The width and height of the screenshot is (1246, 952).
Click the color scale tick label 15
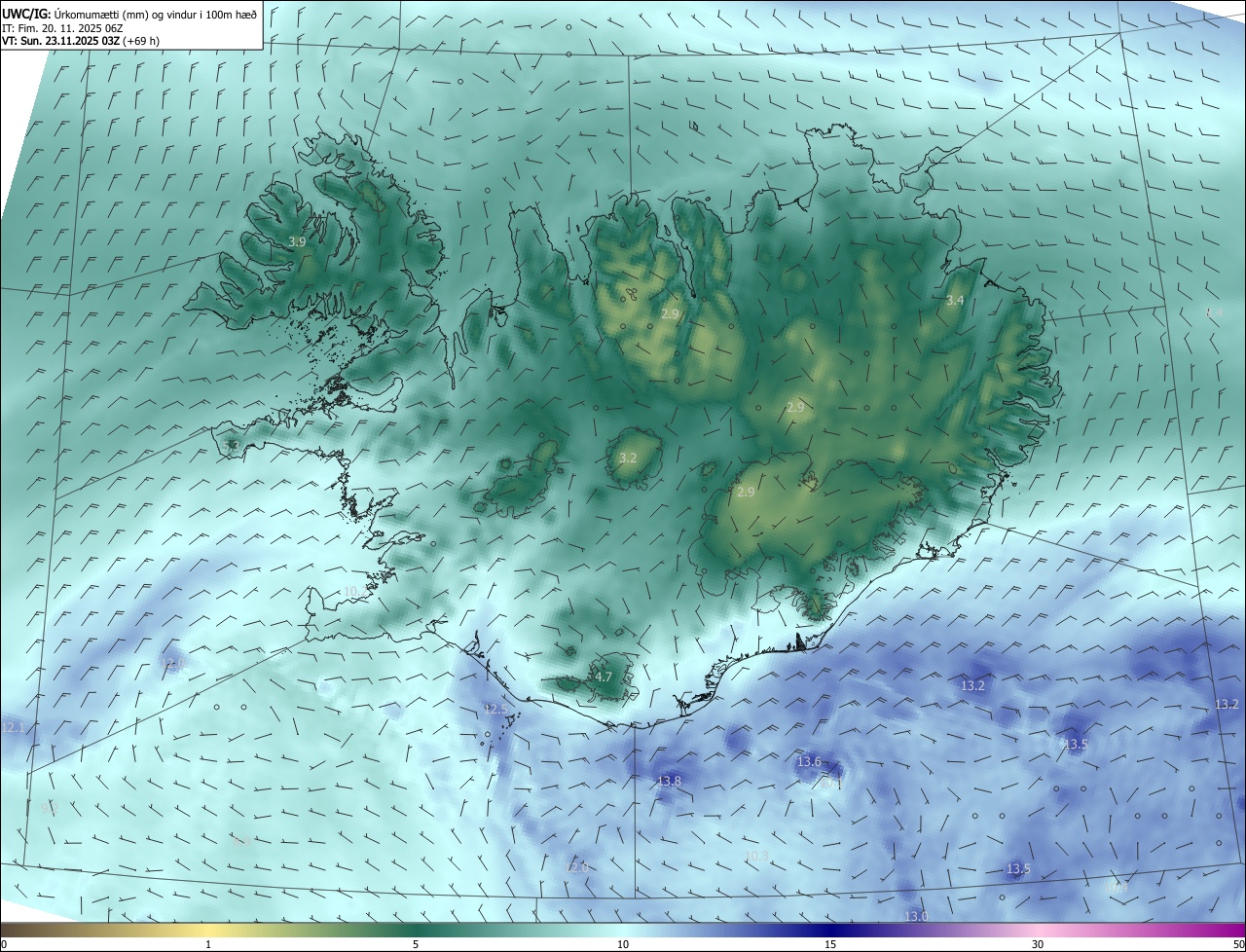pos(830,944)
